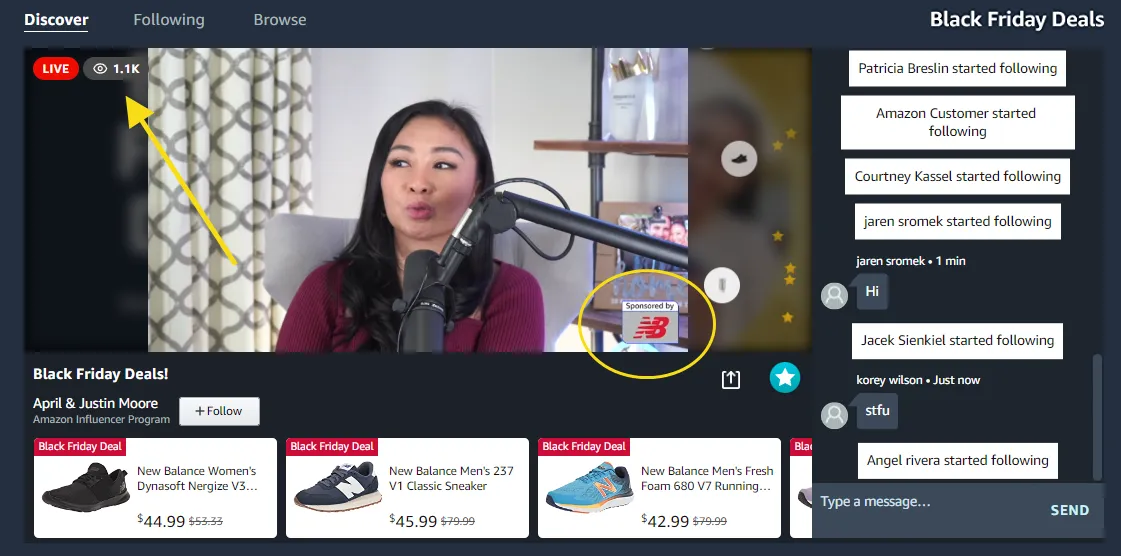The image size is (1121, 556).
Task: Click Patricia Breslin started following notice
Action: point(957,69)
